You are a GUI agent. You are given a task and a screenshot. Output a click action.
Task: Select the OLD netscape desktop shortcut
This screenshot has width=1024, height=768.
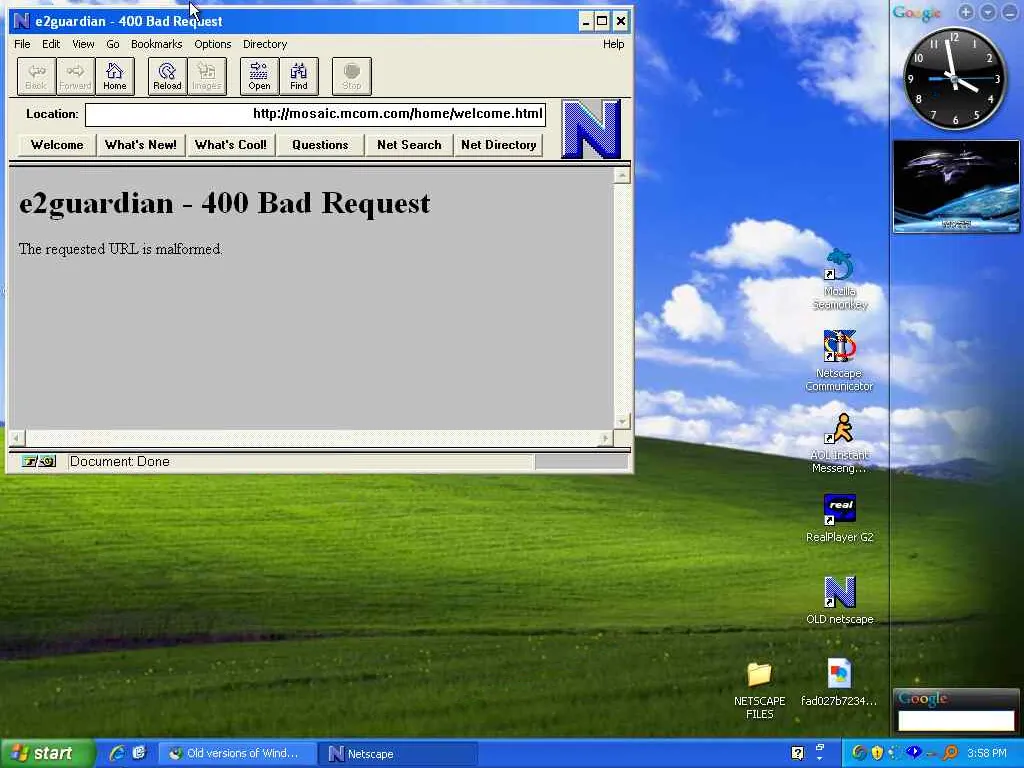839,600
